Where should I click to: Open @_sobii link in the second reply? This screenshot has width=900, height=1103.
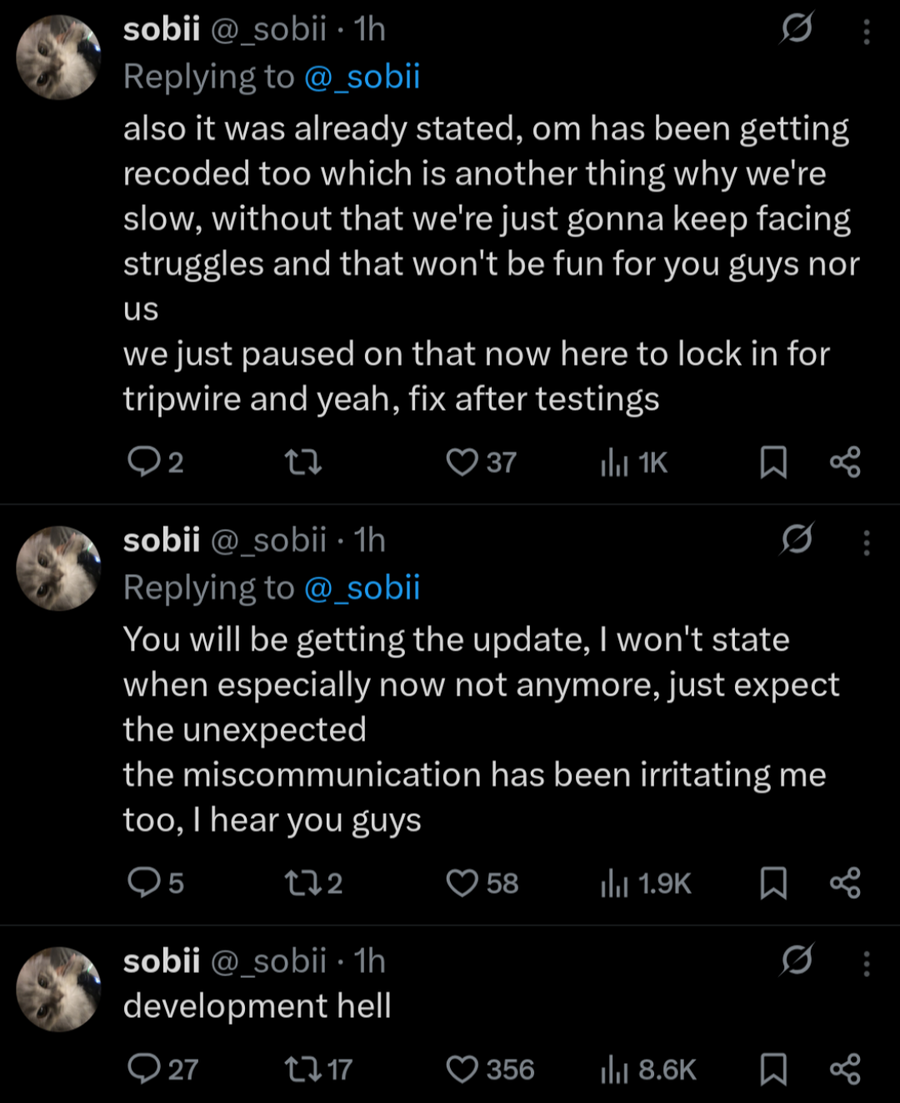click(361, 588)
